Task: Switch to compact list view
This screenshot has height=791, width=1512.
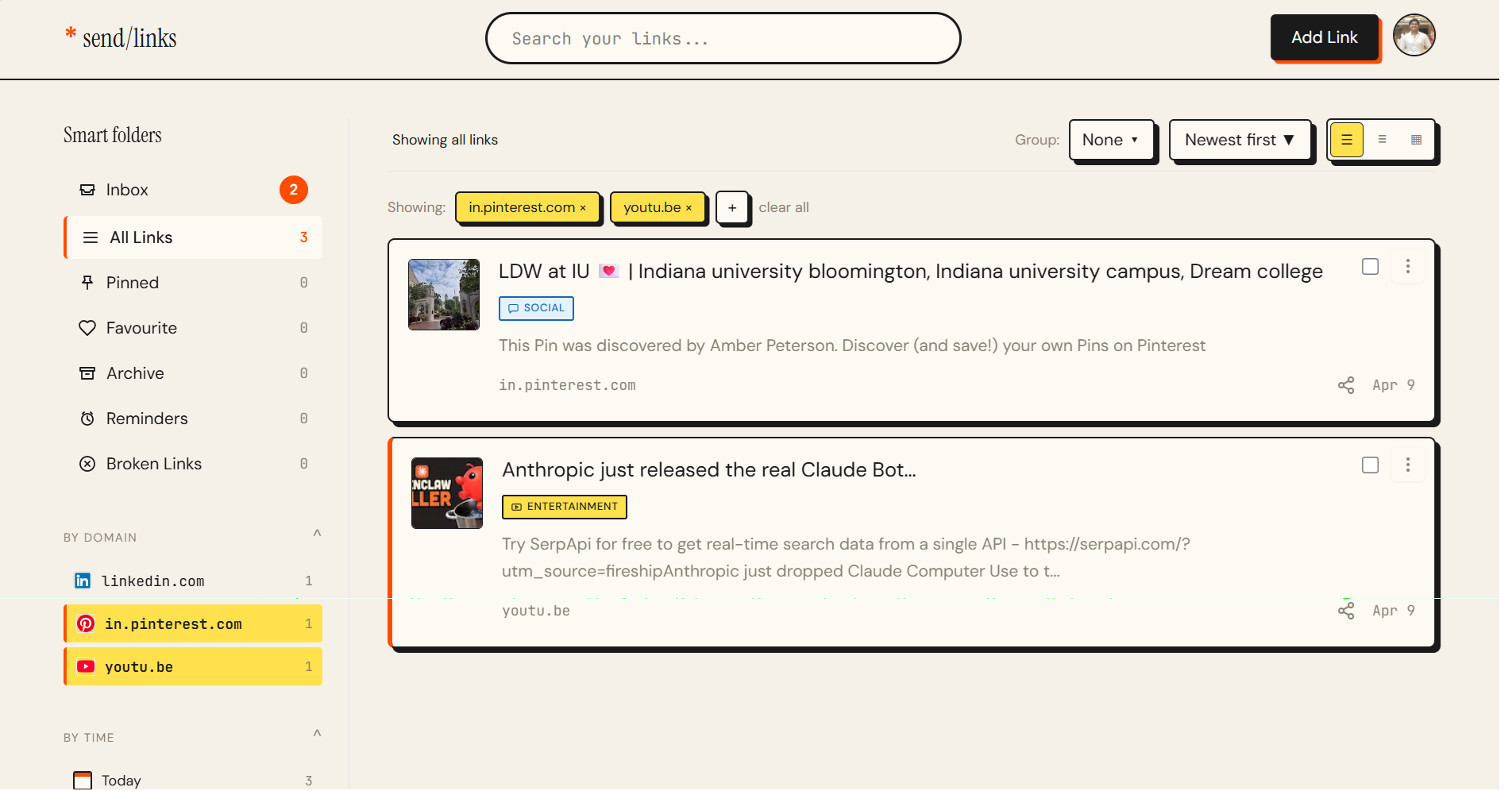Action: [x=1383, y=139]
